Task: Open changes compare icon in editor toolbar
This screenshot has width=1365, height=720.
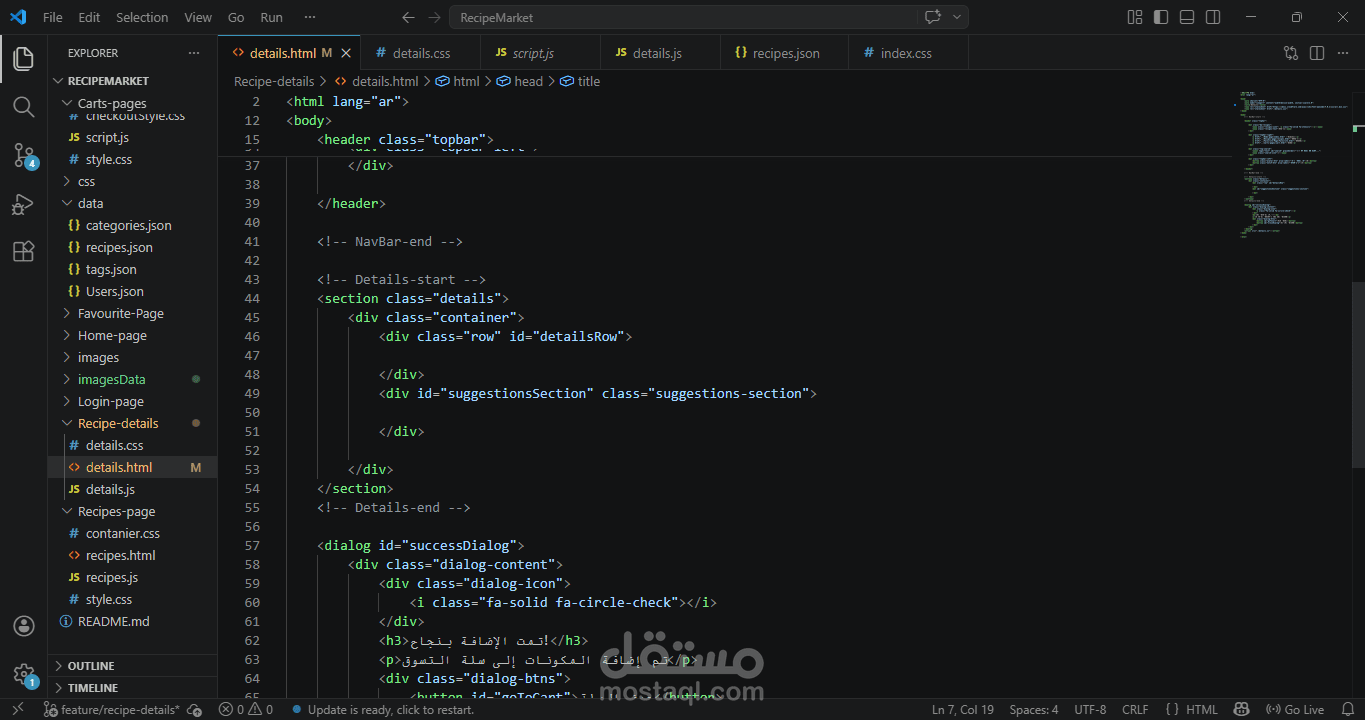Action: pyautogui.click(x=1291, y=53)
